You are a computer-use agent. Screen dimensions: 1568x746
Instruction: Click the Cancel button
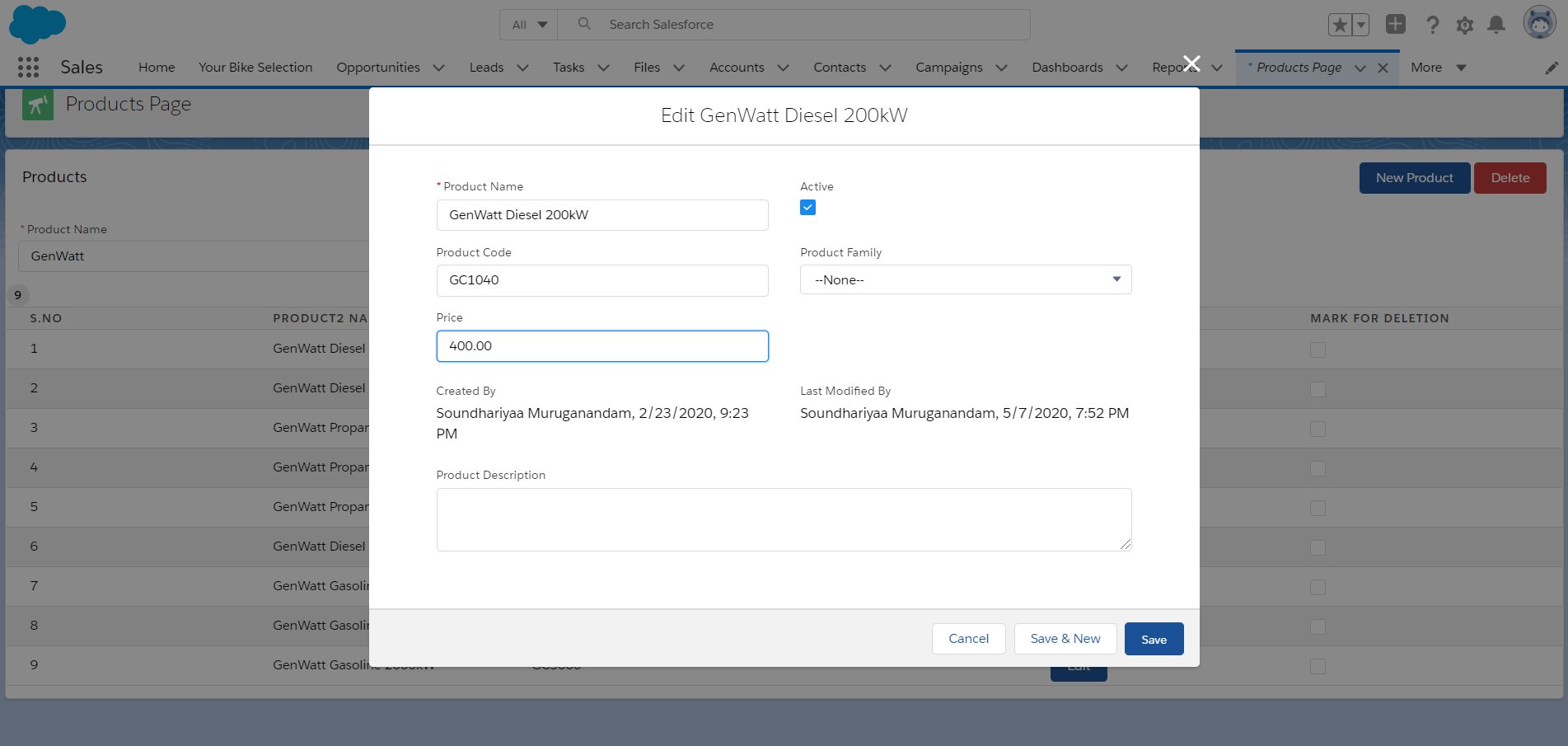click(968, 639)
